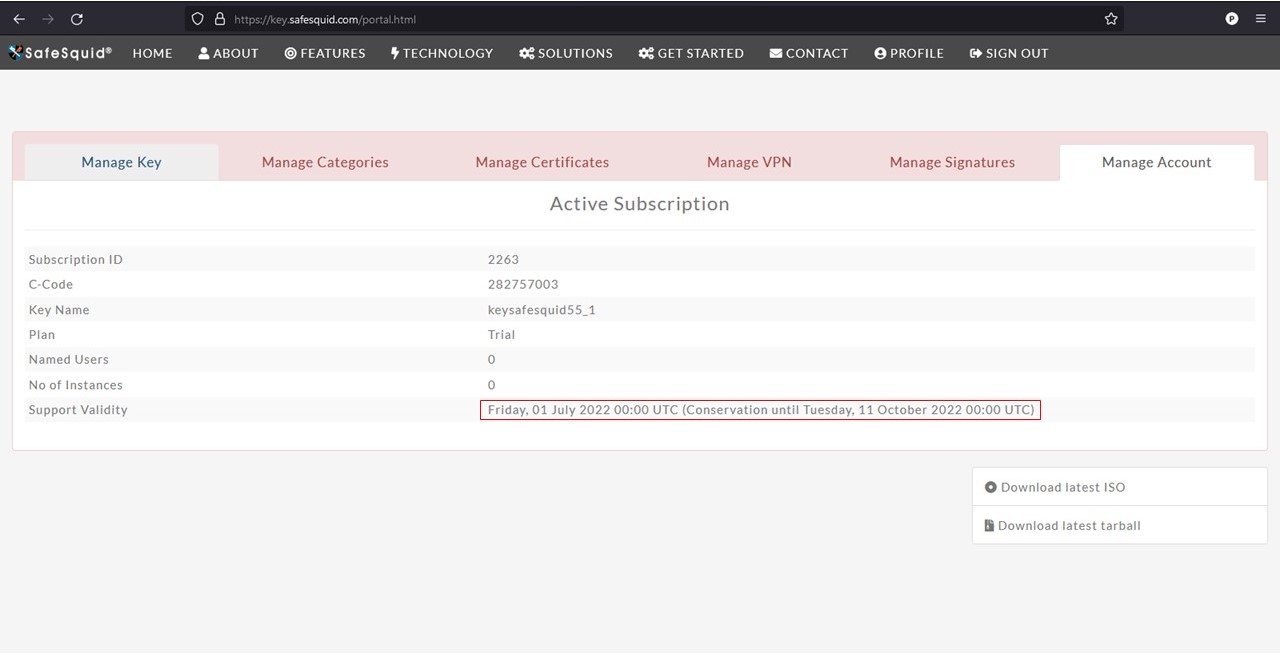The image size is (1280, 655).
Task: Click the Key Name label
Action: (59, 310)
